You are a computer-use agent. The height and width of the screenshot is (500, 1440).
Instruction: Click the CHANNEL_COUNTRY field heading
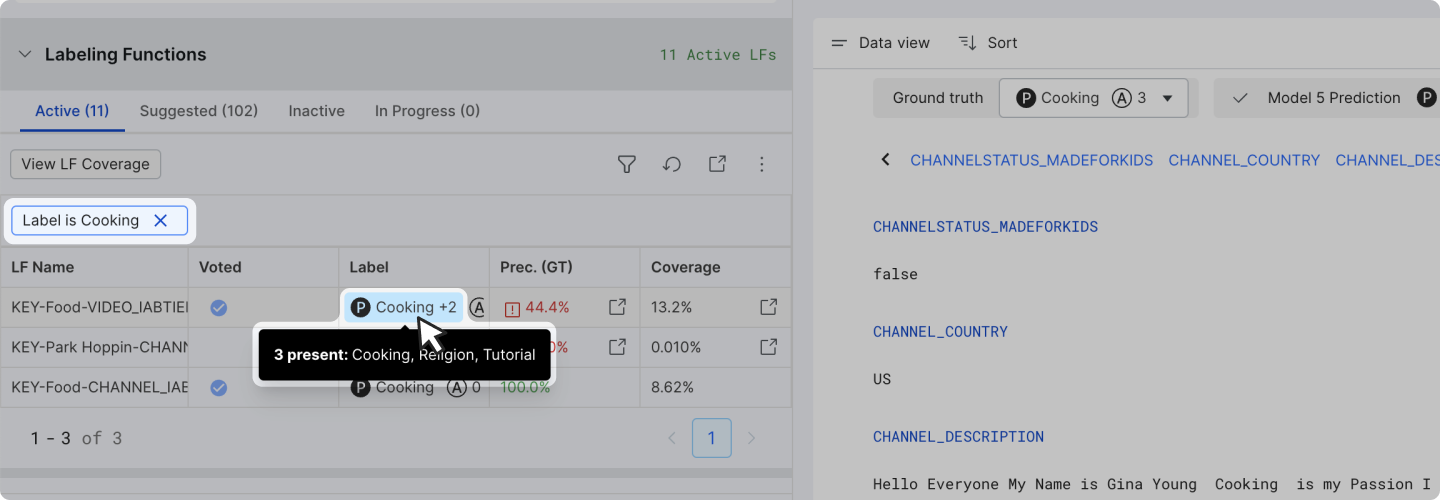[x=940, y=332]
